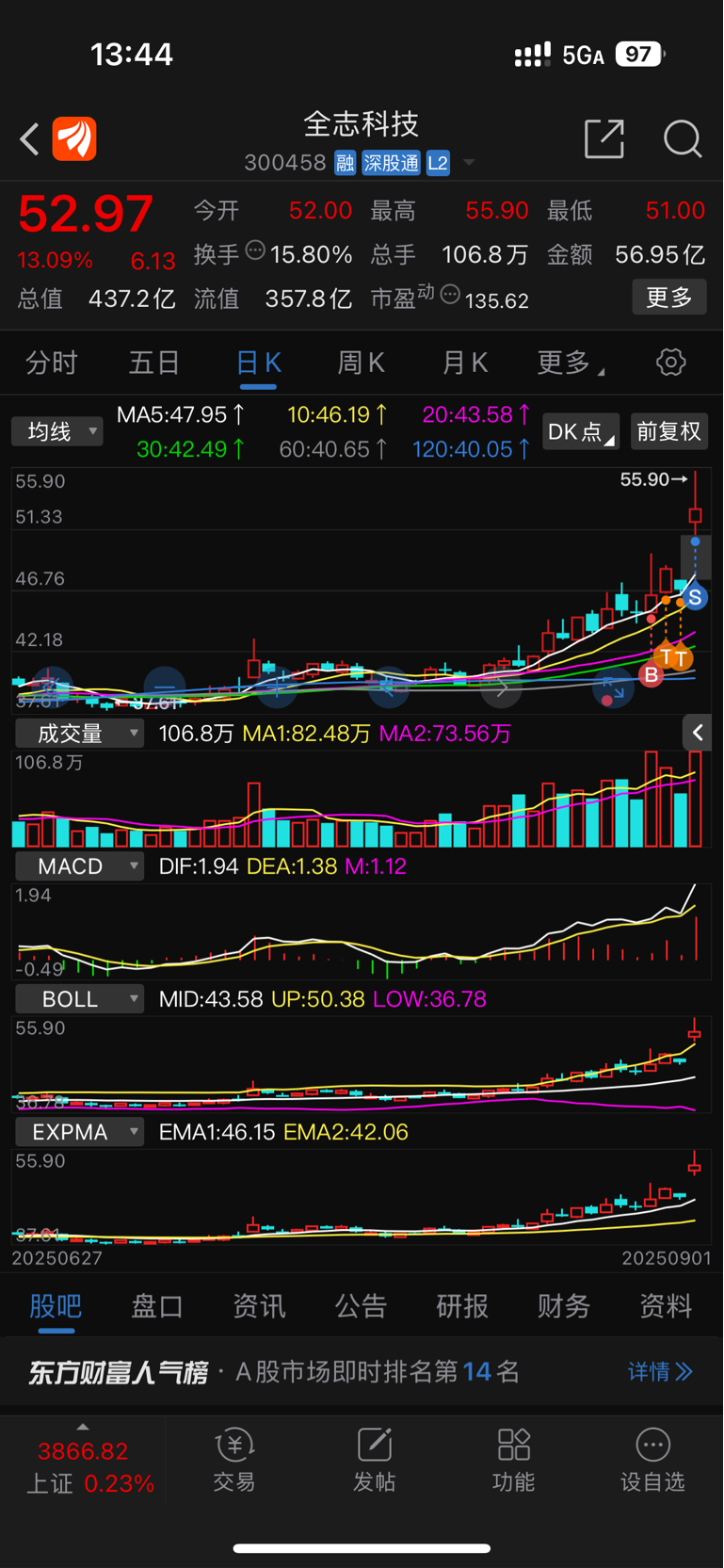The height and width of the screenshot is (1568, 724).
Task: Tap the DIF:1.94 MACD value
Action: (x=199, y=866)
